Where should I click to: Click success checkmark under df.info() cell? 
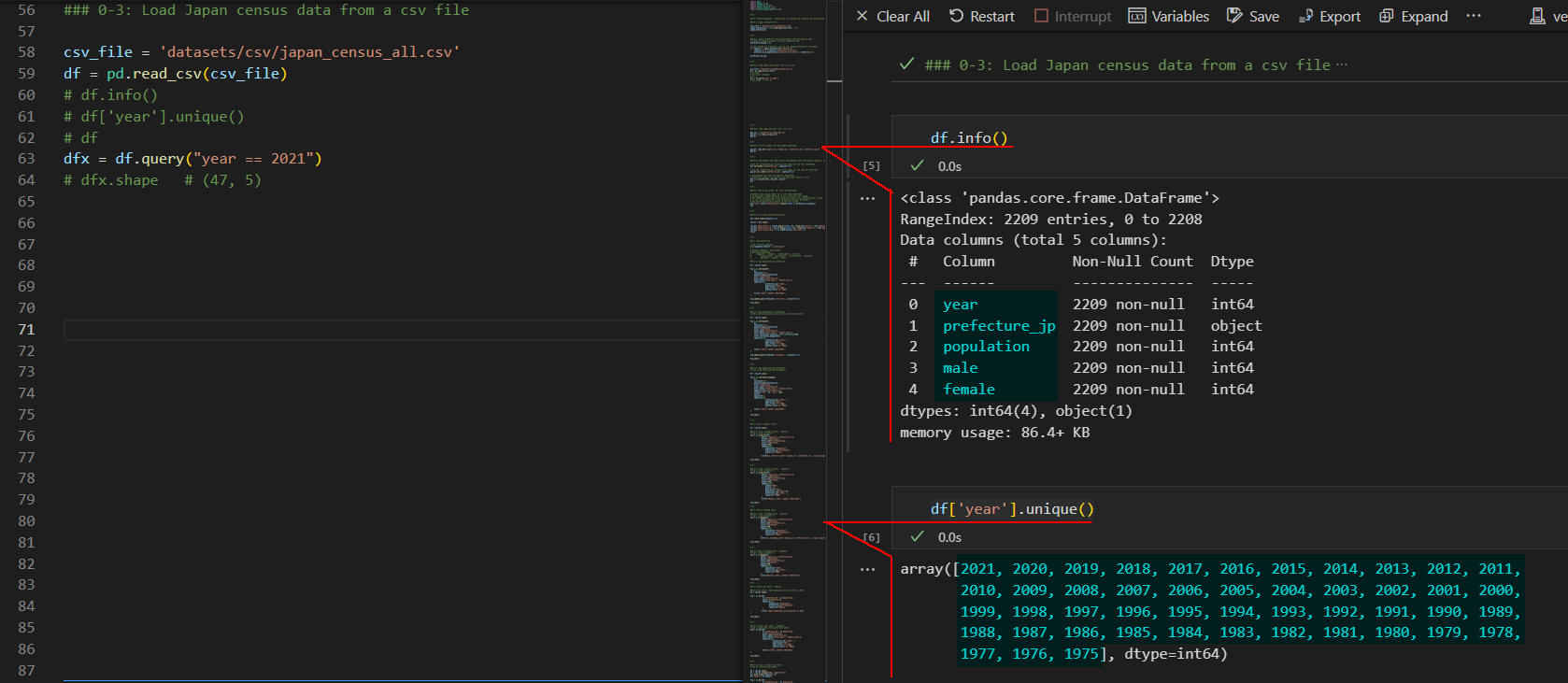(x=918, y=165)
